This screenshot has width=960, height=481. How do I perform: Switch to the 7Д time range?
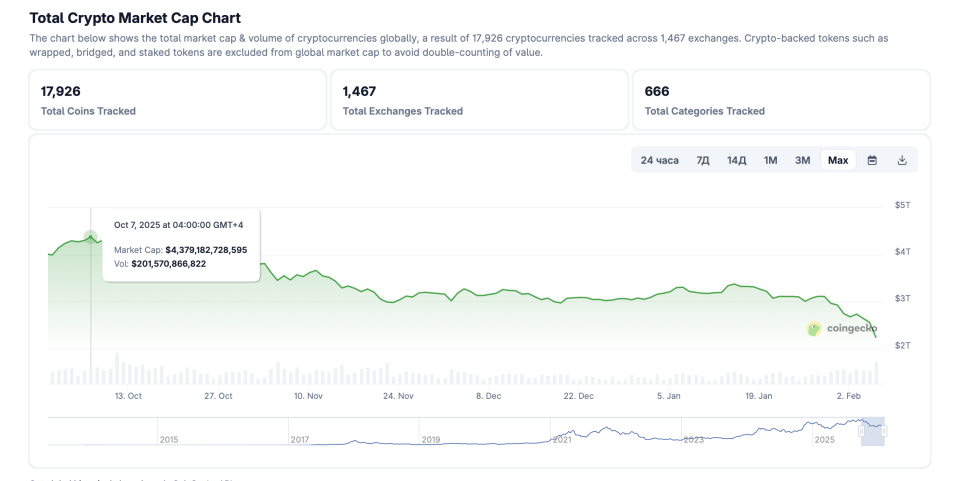703,160
